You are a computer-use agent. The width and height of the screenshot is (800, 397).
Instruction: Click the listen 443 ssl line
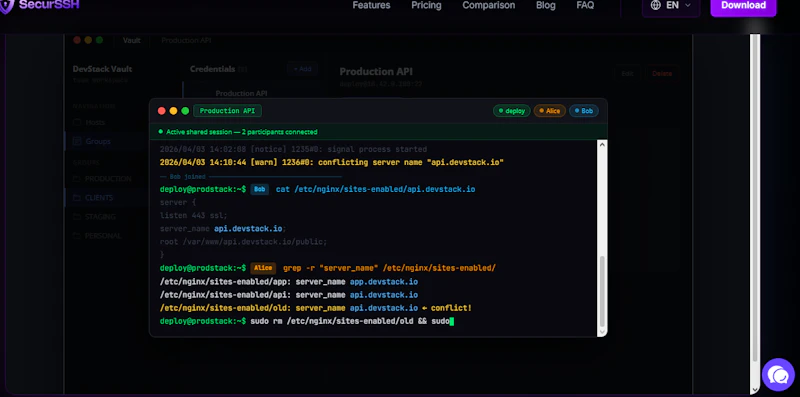coord(193,215)
